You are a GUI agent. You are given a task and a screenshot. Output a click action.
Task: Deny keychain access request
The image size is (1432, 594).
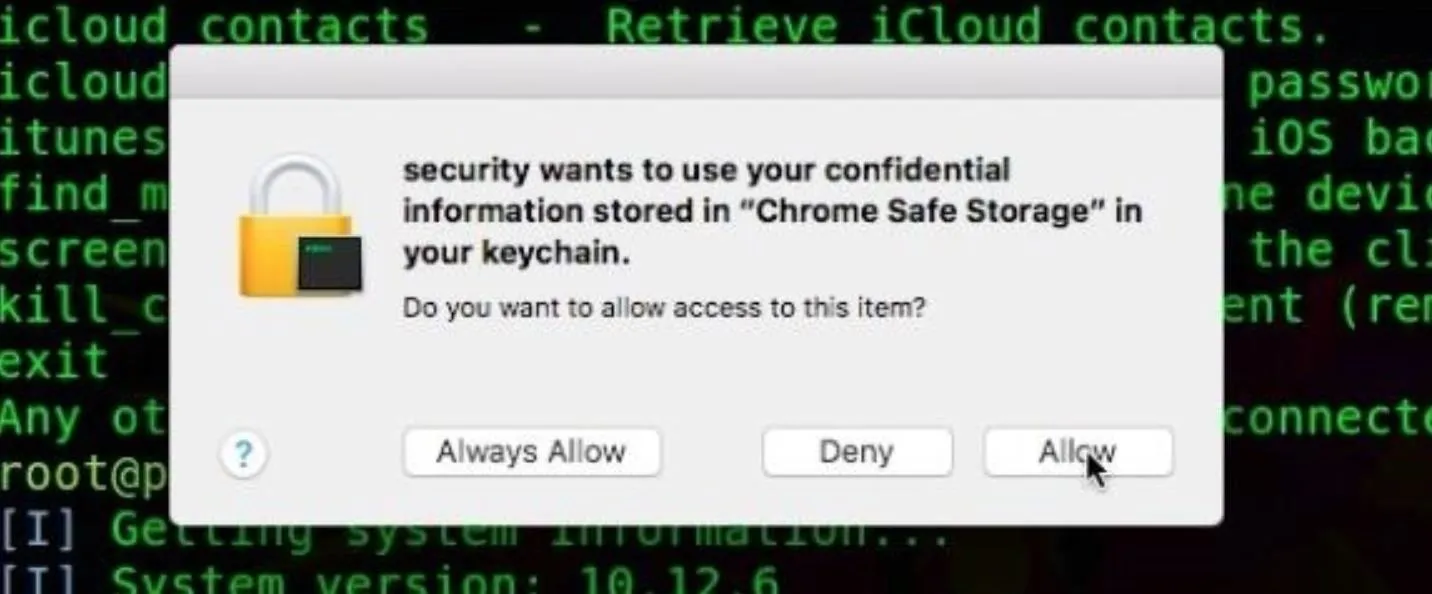[x=857, y=453]
